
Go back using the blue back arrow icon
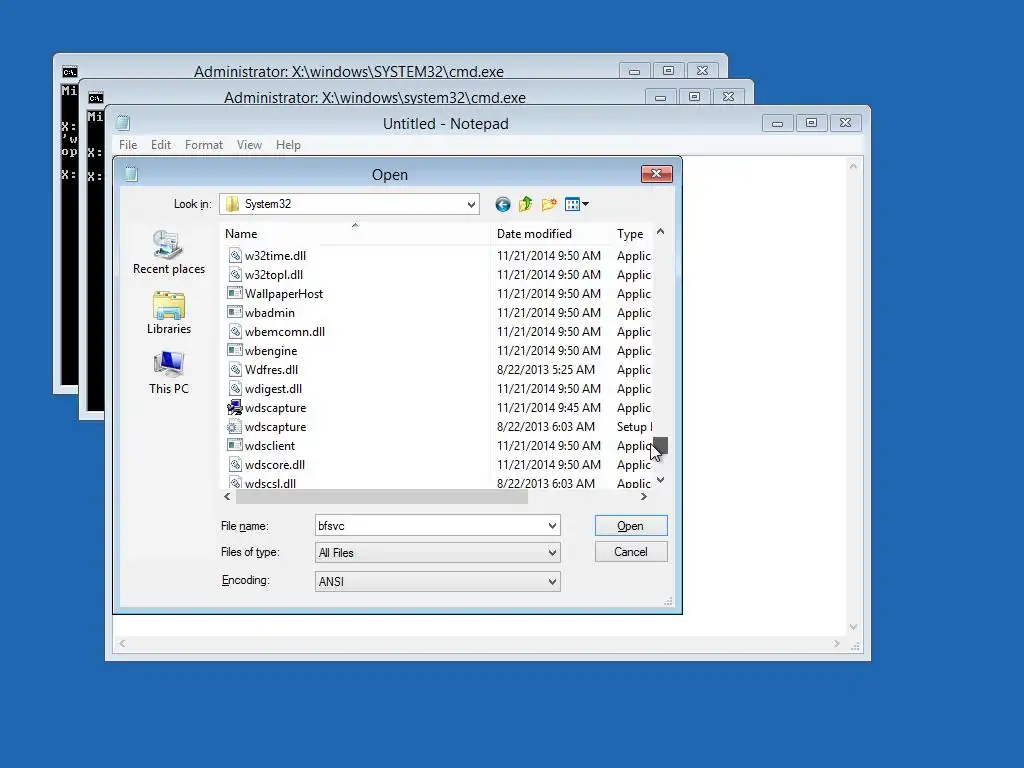coord(502,204)
